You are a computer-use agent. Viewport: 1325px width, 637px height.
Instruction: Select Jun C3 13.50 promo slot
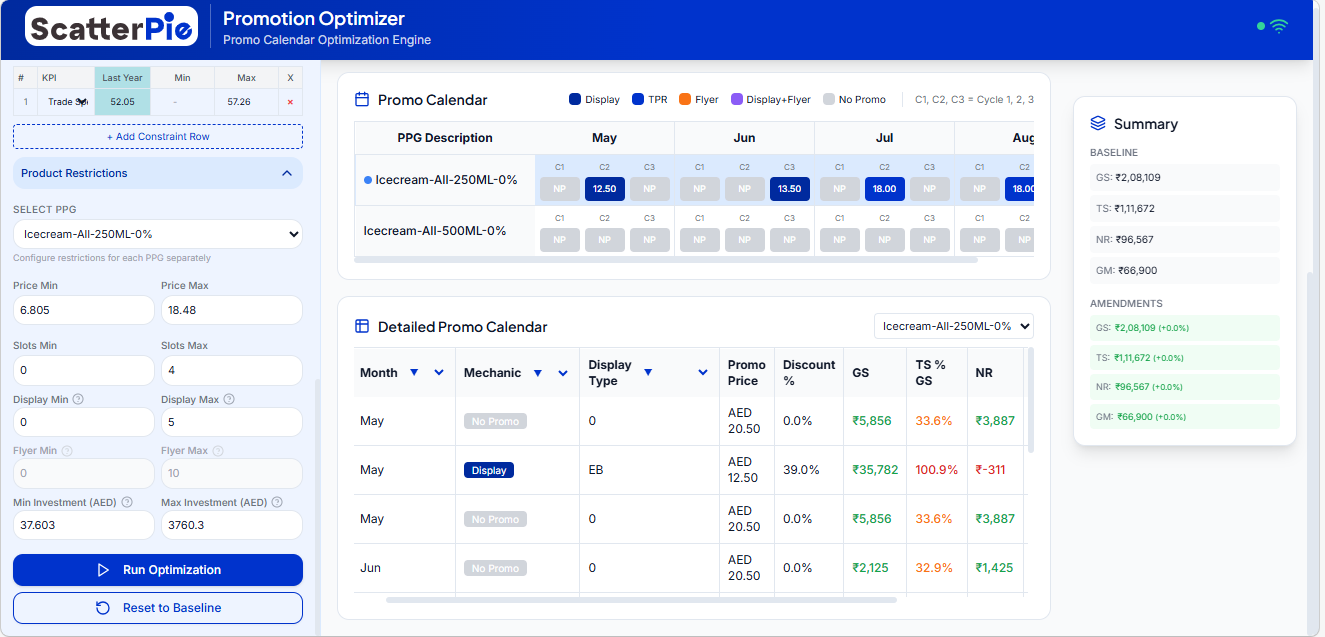[790, 189]
